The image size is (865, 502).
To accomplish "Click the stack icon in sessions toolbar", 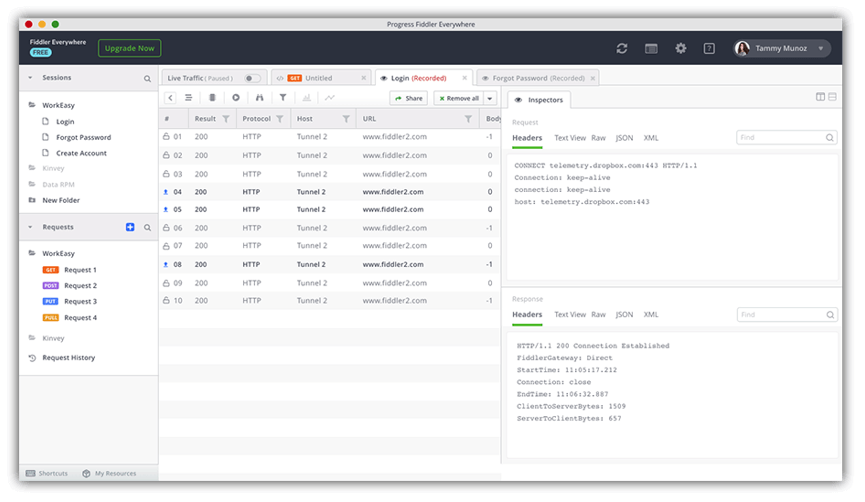I will tap(212, 98).
